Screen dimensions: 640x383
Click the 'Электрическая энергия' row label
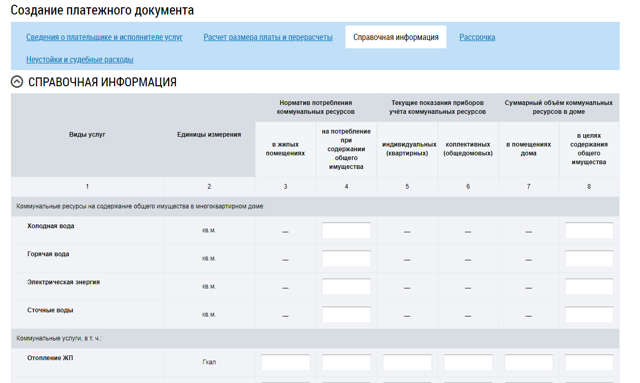(63, 282)
